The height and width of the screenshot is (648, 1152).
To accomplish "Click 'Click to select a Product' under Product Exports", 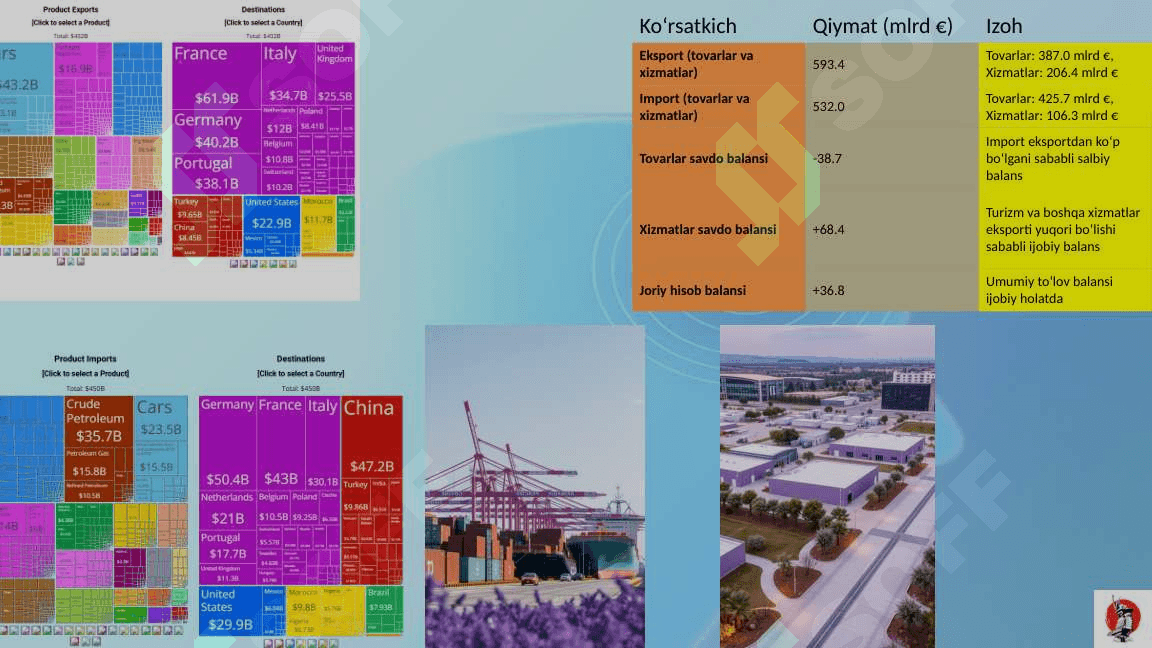I will click(71, 23).
